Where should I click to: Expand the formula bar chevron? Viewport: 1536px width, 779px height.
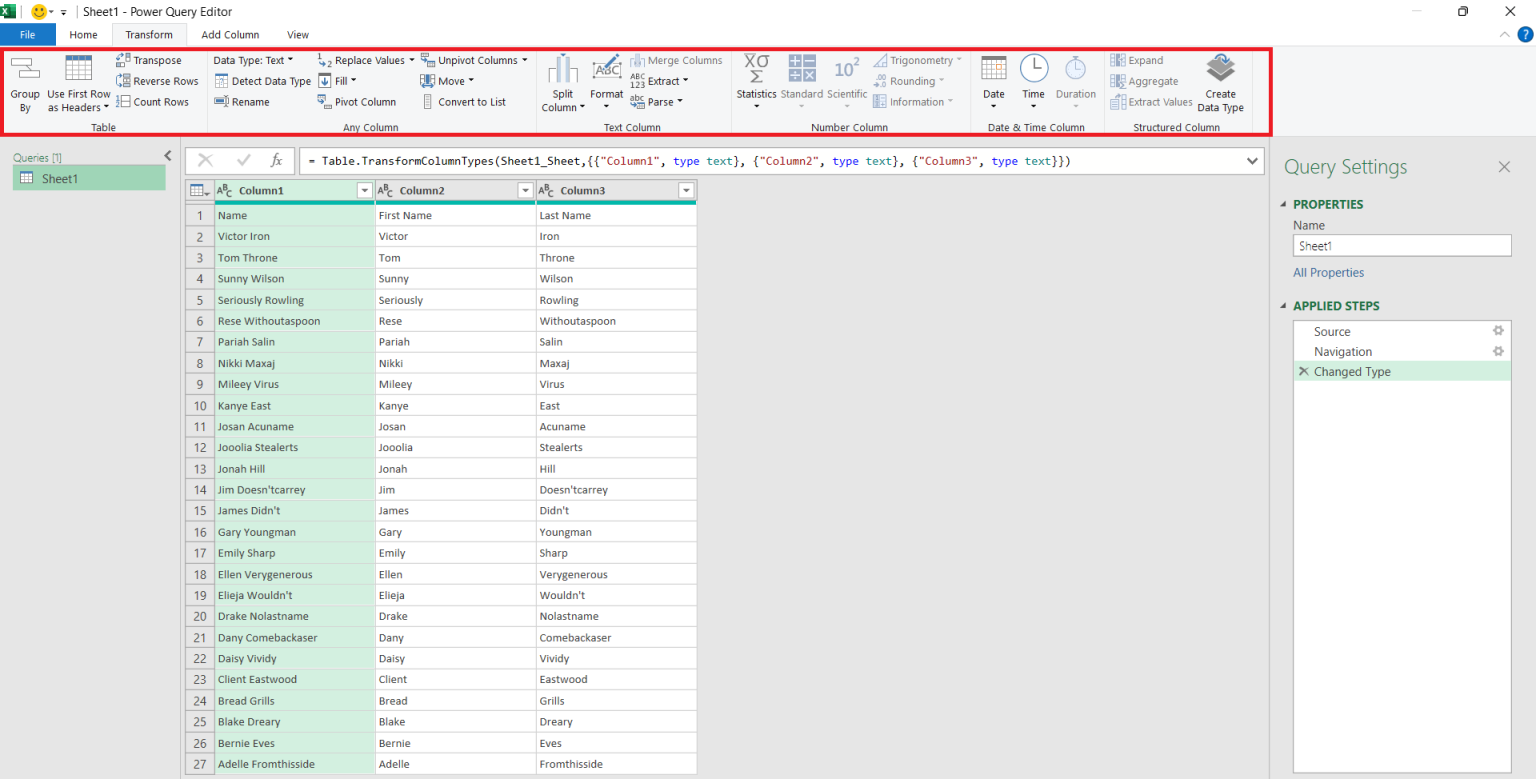(1252, 161)
